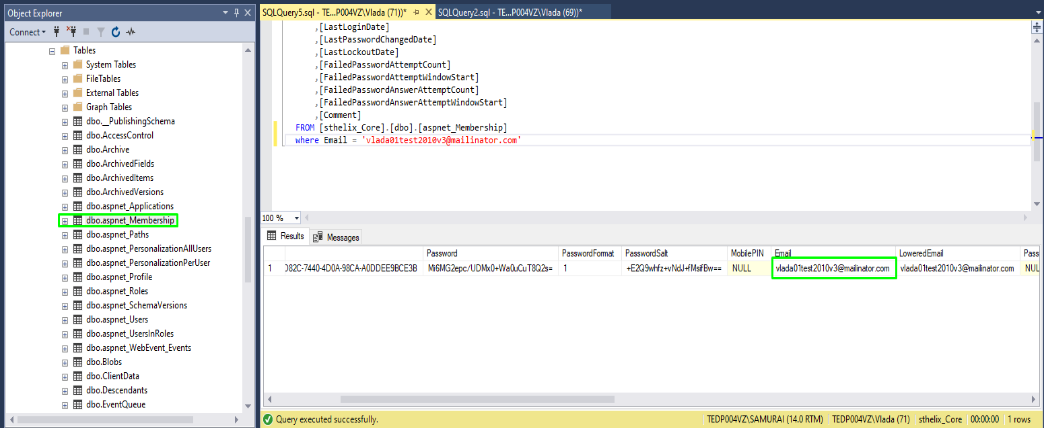Click table icon beside dbo.aspnet_Users
Viewport: 1044px width, 428px height.
(x=77, y=320)
